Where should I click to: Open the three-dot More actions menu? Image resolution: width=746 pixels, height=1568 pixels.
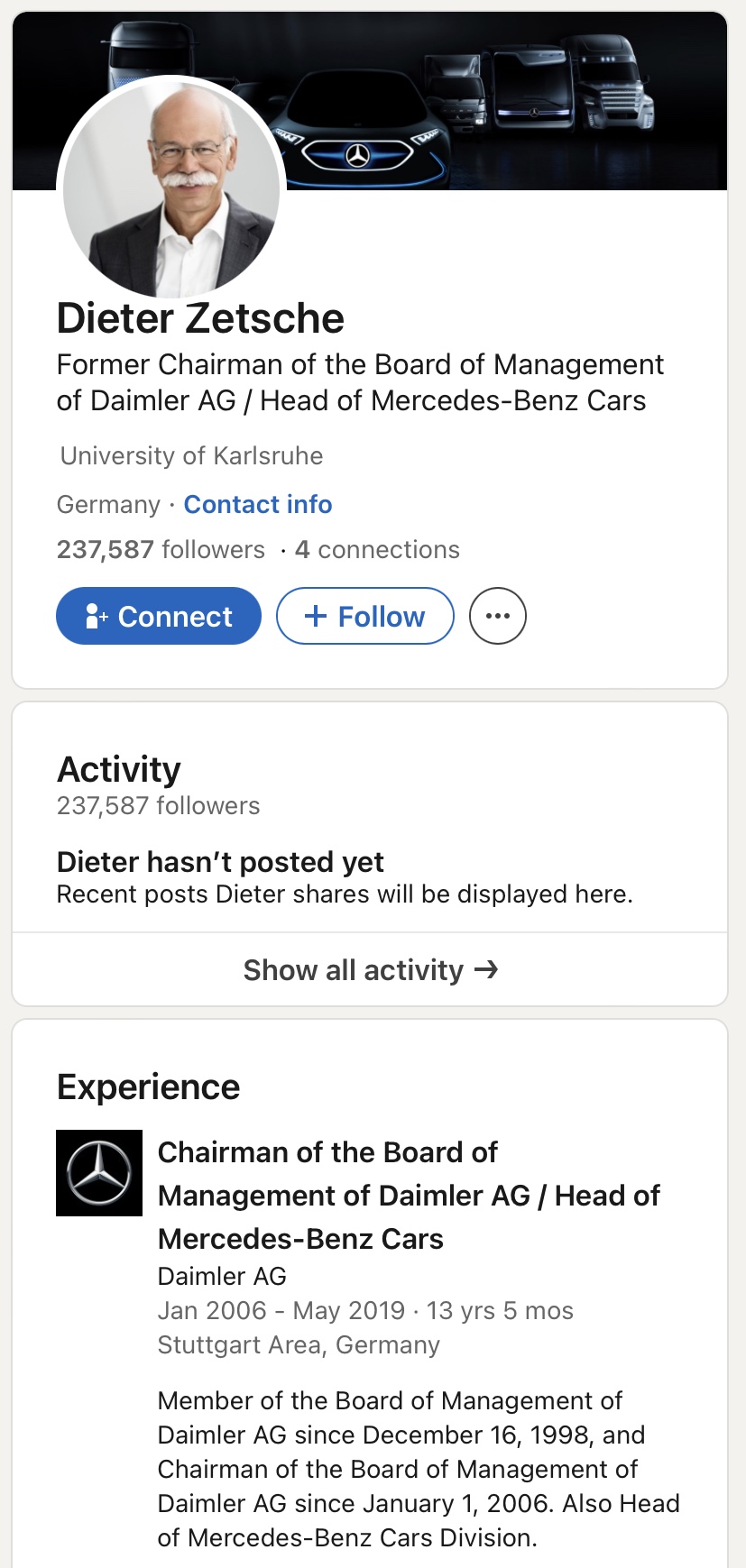498,616
